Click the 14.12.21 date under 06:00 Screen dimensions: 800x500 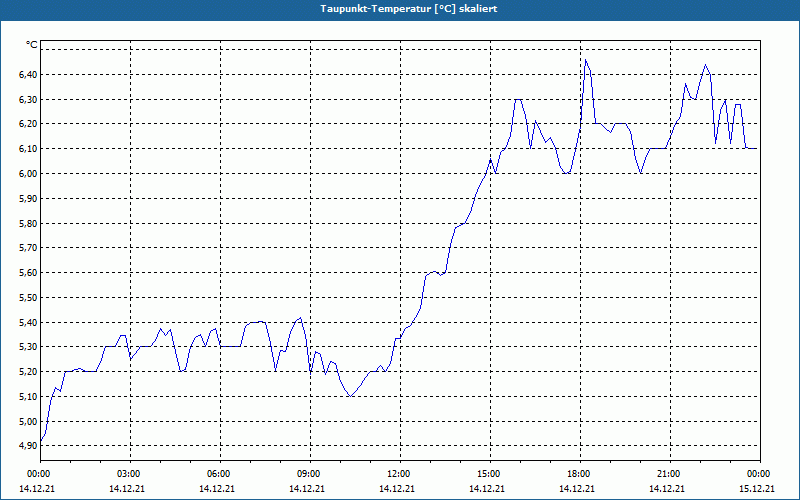[x=217, y=488]
